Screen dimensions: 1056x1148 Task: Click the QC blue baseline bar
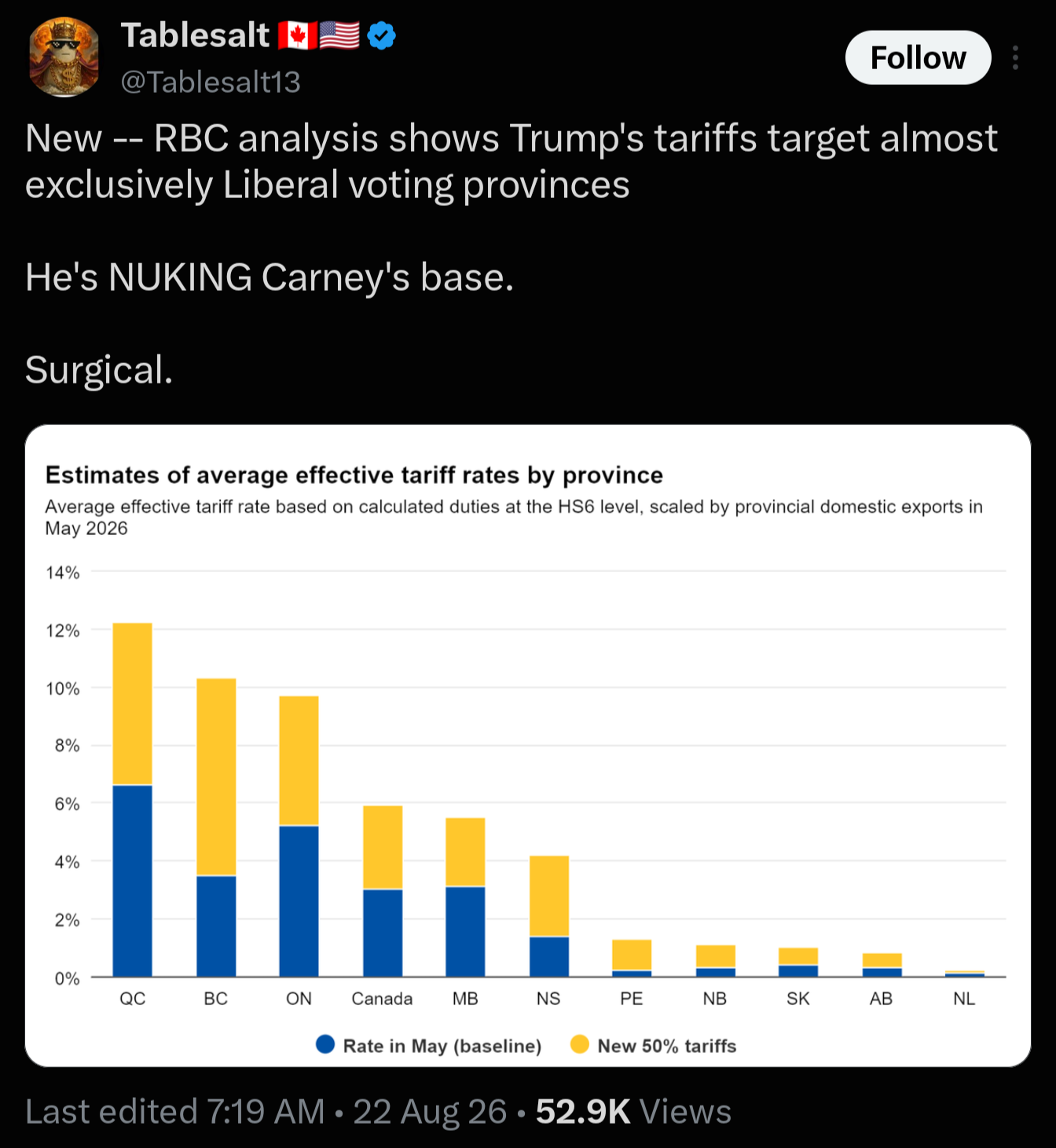[133, 881]
